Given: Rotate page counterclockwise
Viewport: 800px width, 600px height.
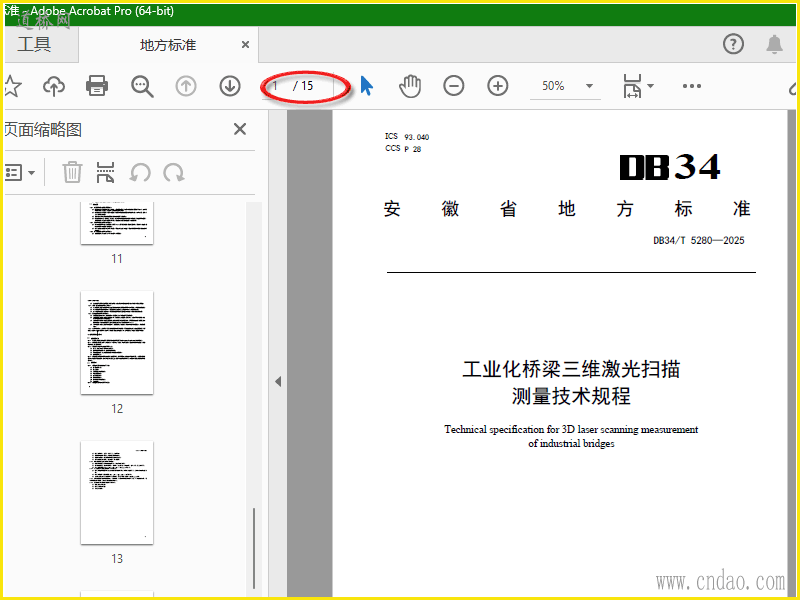Looking at the screenshot, I should [140, 172].
